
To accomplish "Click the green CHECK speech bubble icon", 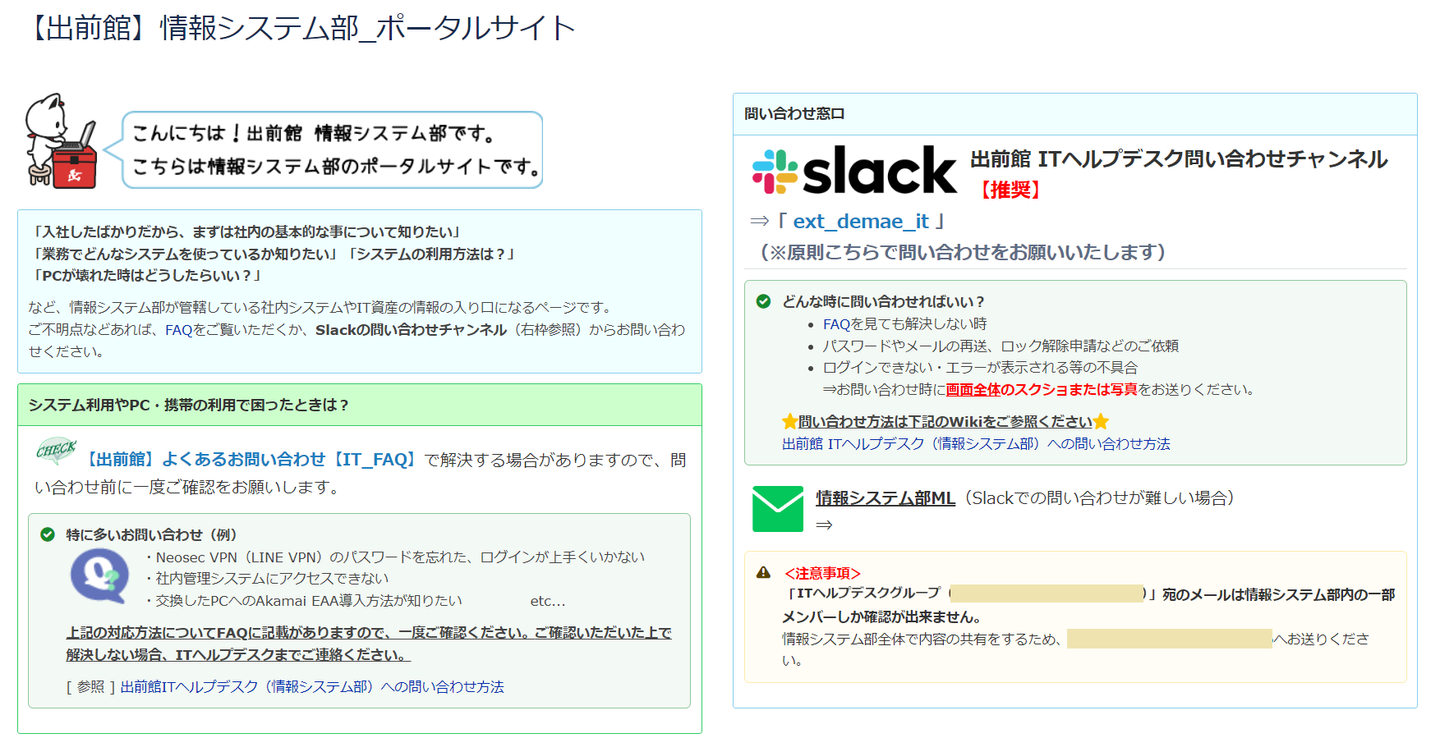I will pos(56,451).
